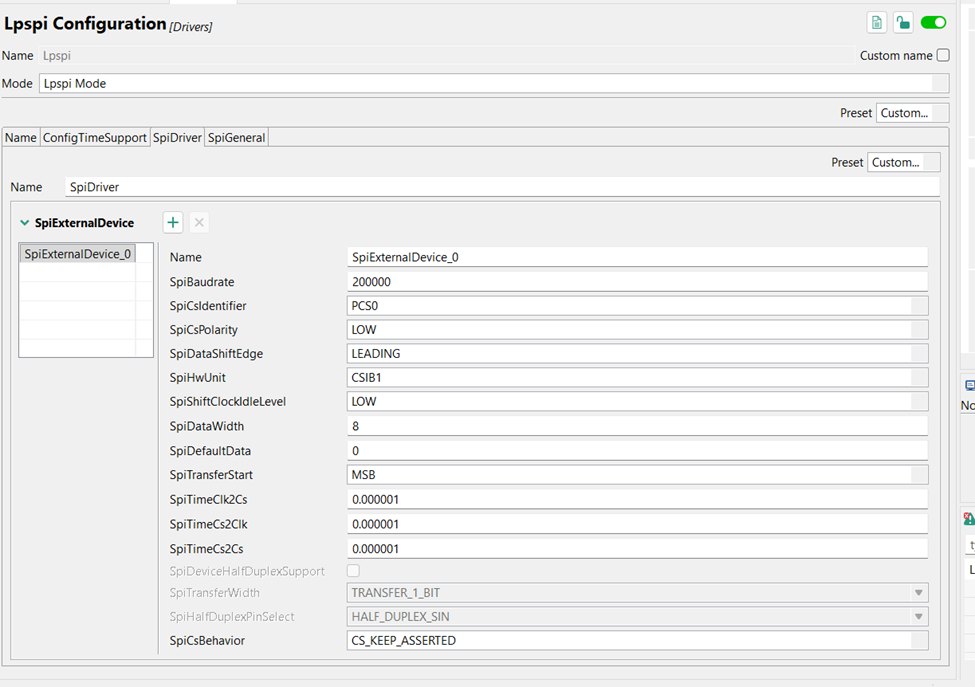Click the green unlock padlock icon
The width and height of the screenshot is (975, 687).
903,23
